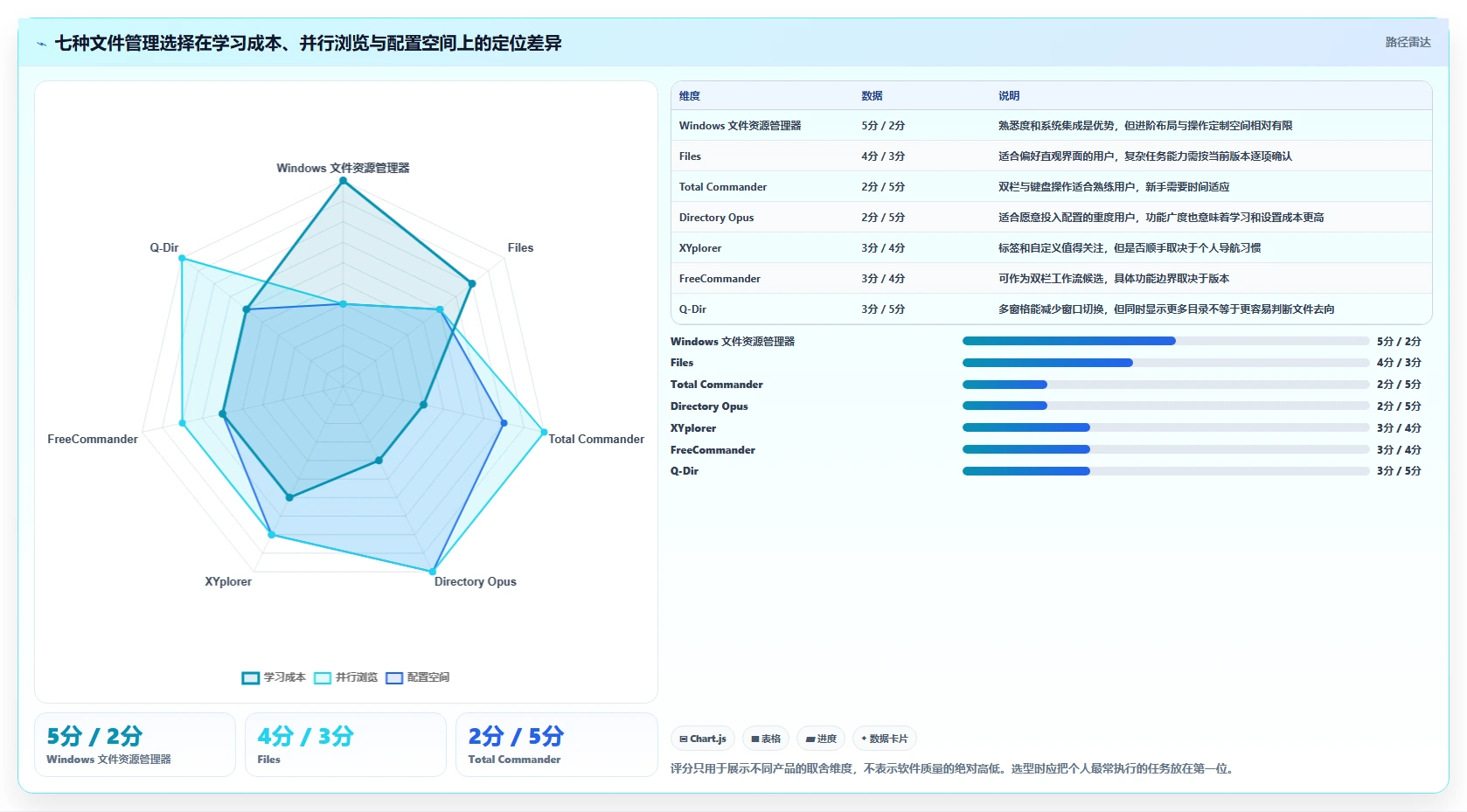Click the Windows 文件资源管理器 progress bar

pos(1165,341)
